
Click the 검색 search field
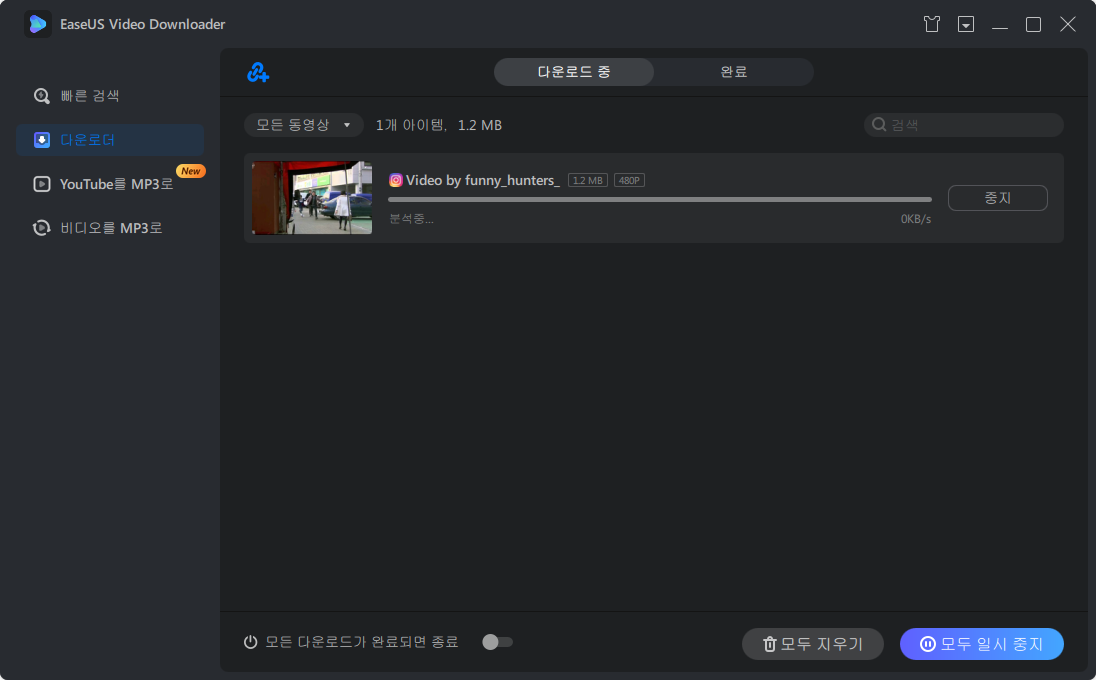pyautogui.click(x=963, y=125)
